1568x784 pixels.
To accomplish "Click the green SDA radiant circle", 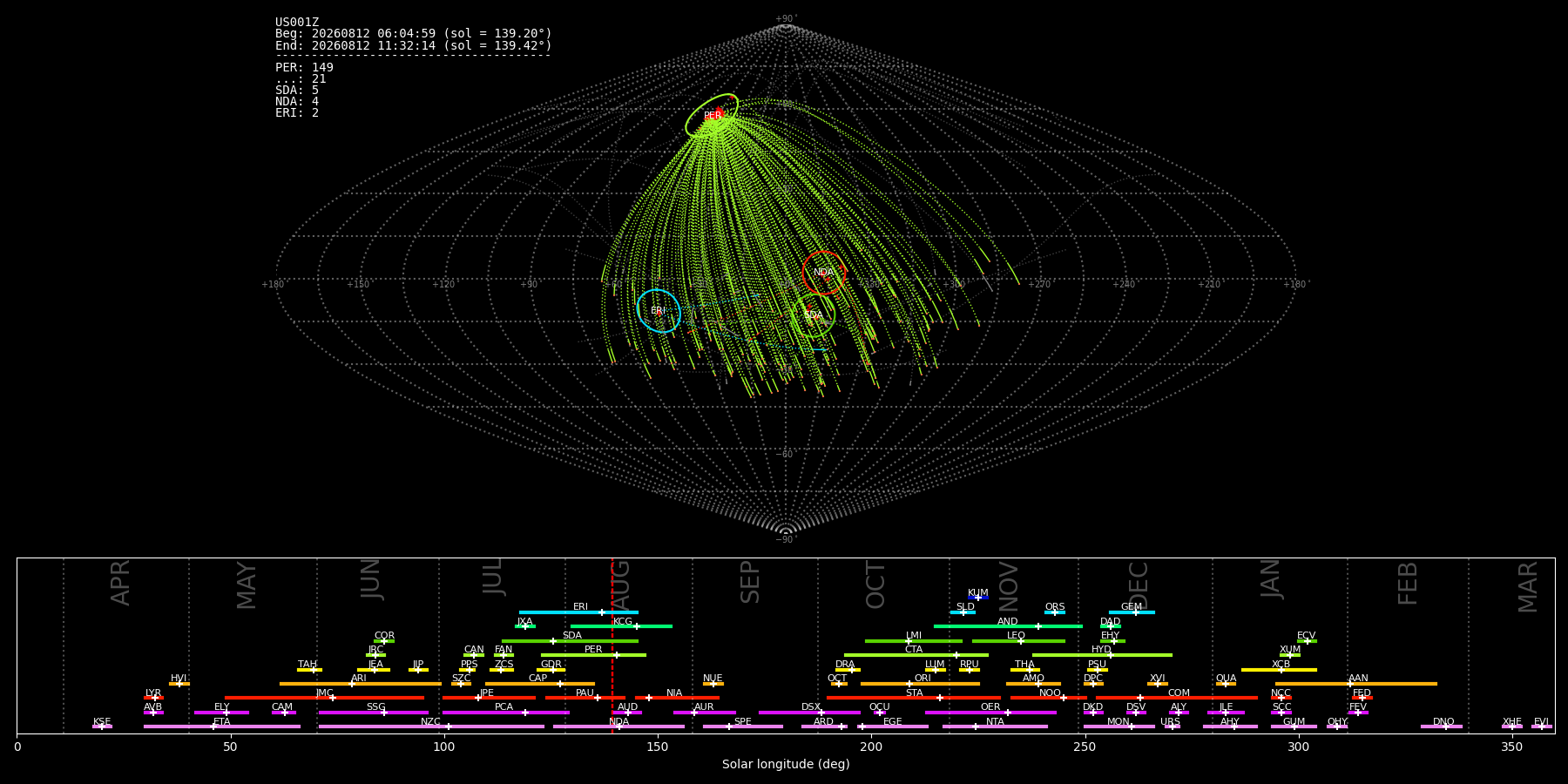I will pos(814,315).
